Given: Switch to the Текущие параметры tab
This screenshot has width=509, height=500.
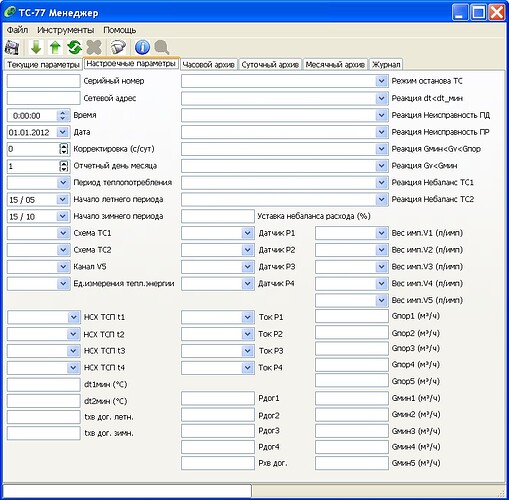Looking at the screenshot, I should point(43,65).
